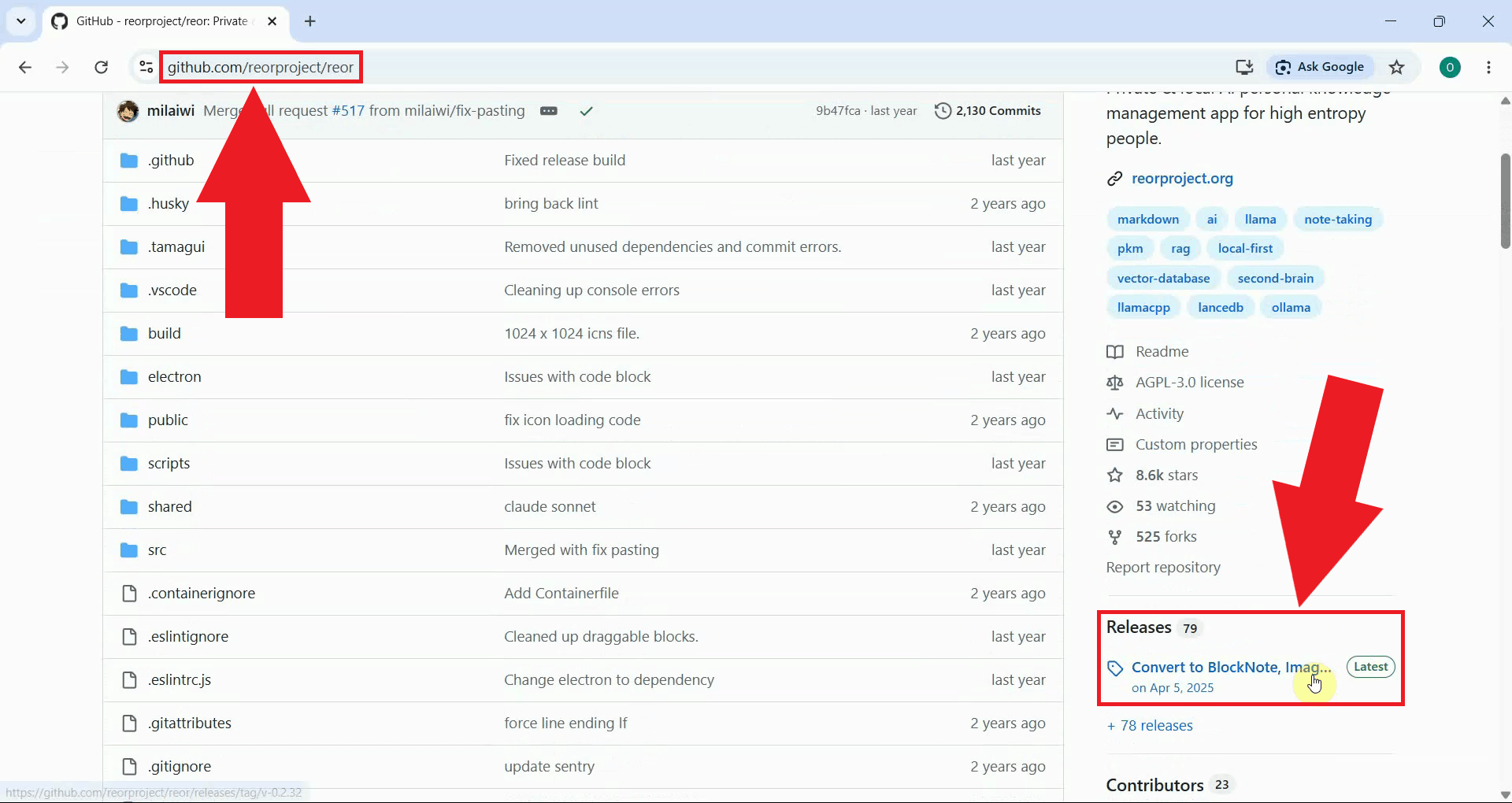This screenshot has width=1512, height=803.
Task: Open 'update sentry' commit message
Action: click(549, 767)
